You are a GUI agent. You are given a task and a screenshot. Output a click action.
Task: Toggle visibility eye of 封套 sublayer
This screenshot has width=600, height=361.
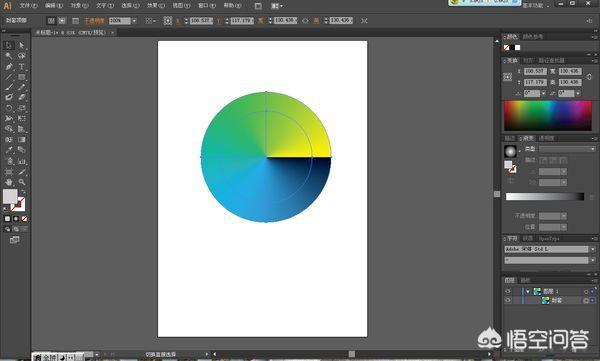(508, 301)
